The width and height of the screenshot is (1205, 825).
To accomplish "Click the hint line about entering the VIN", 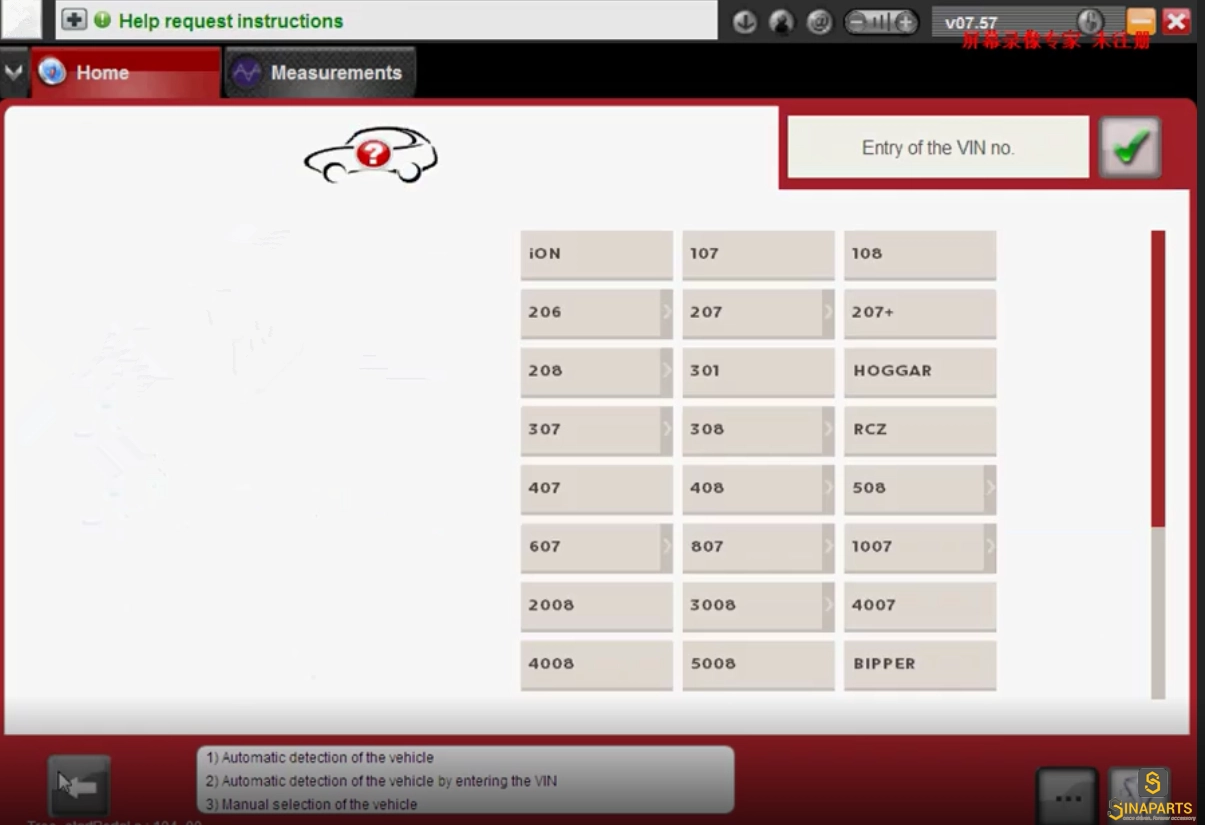I will tap(381, 781).
